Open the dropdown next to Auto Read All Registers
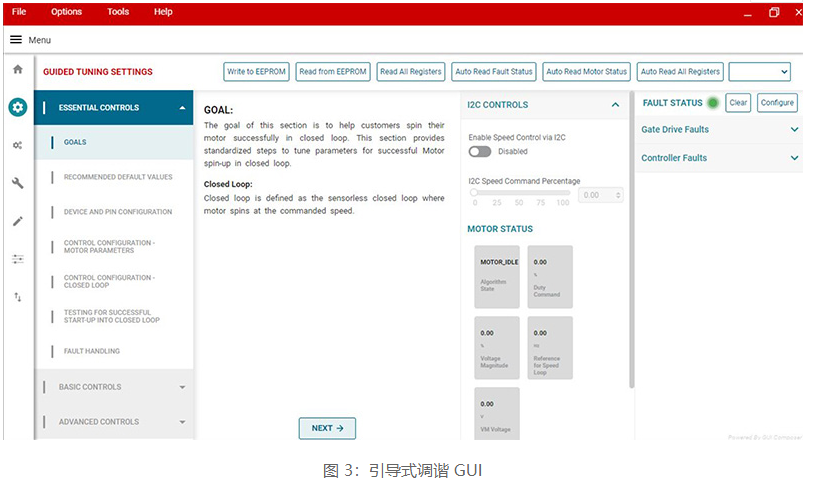Viewport: 816px width, 482px height. tap(759, 72)
